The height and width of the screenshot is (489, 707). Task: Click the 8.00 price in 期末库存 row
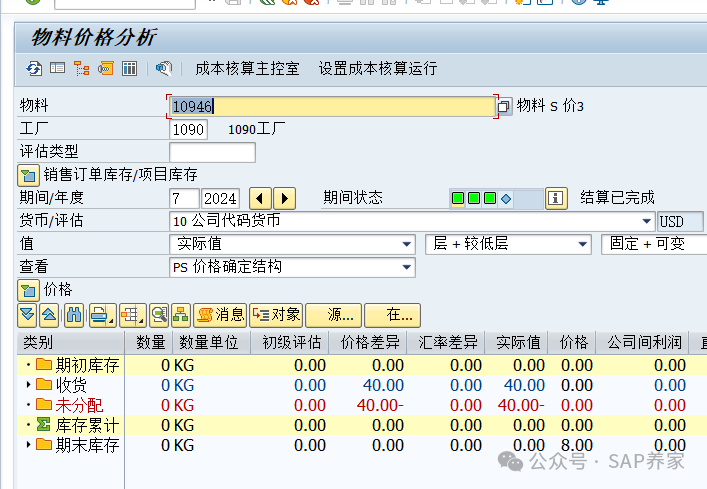coord(577,445)
